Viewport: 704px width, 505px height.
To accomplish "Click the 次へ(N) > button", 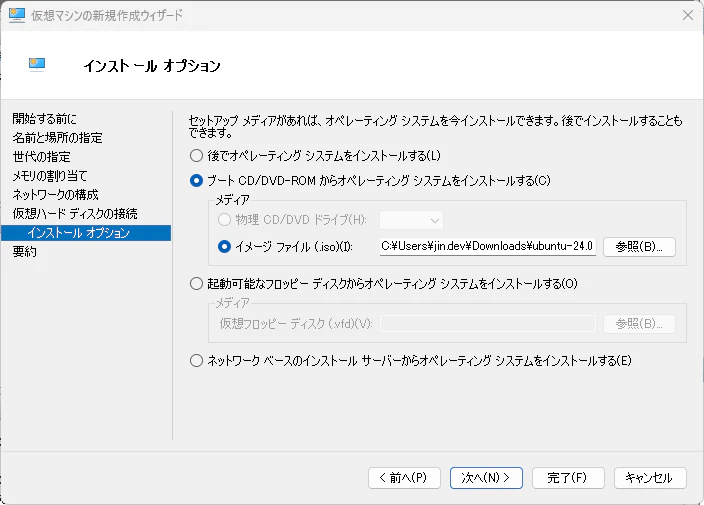I will pyautogui.click(x=486, y=478).
